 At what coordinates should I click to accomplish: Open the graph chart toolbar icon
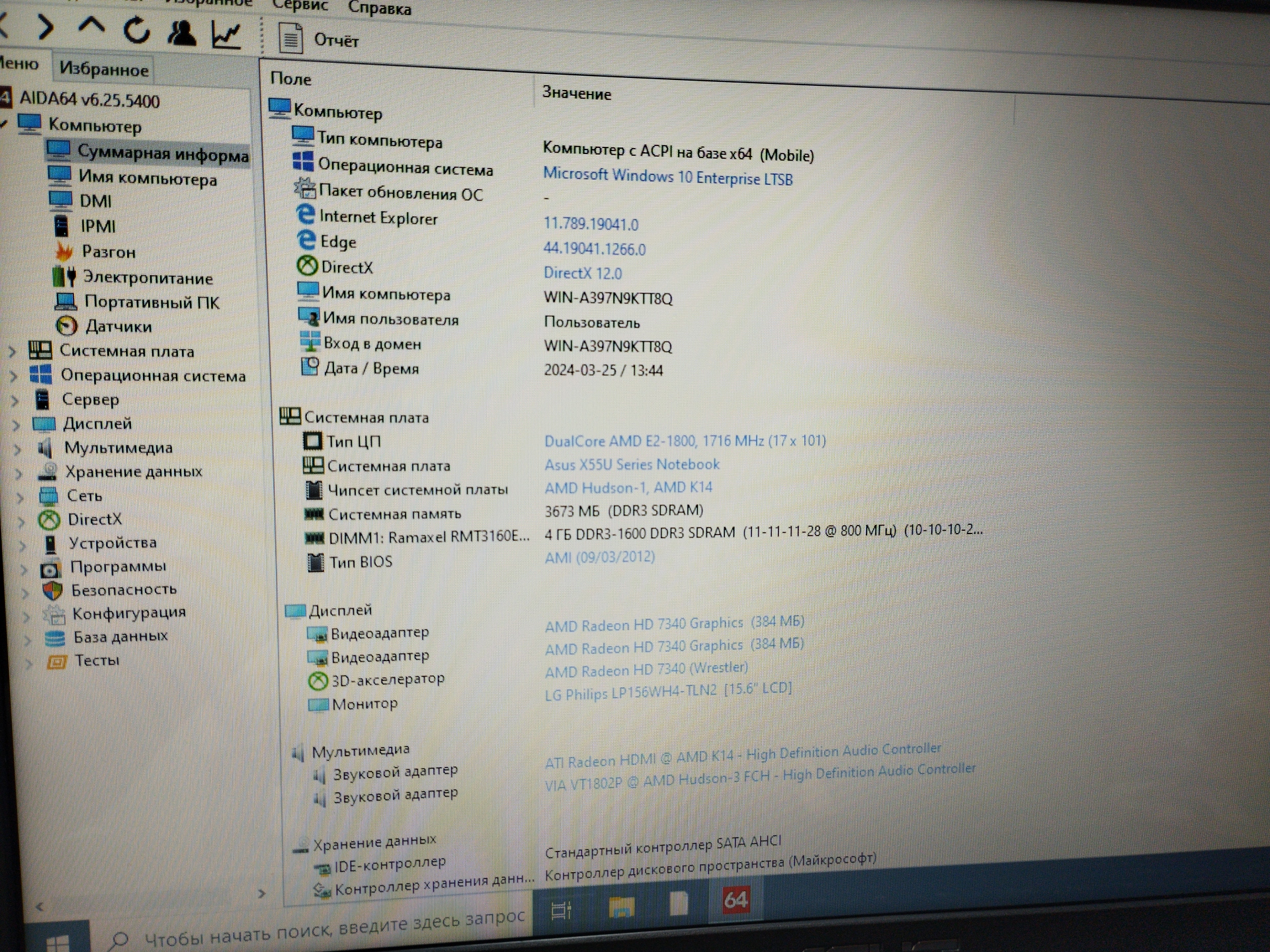226,34
